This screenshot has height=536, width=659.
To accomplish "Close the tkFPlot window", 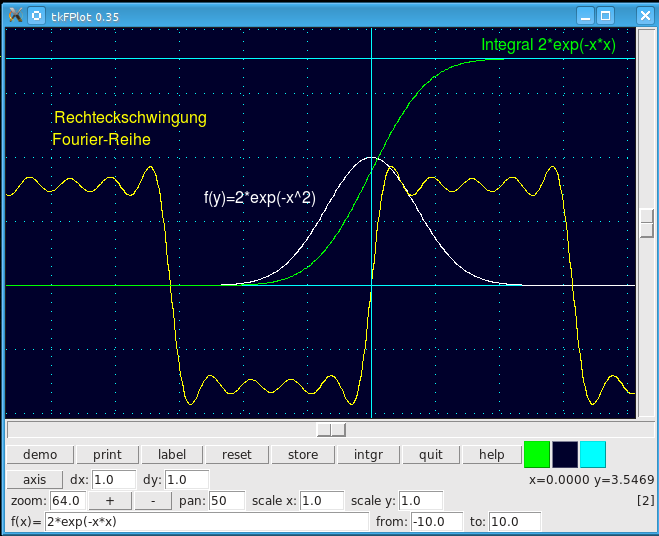I will 645,16.
